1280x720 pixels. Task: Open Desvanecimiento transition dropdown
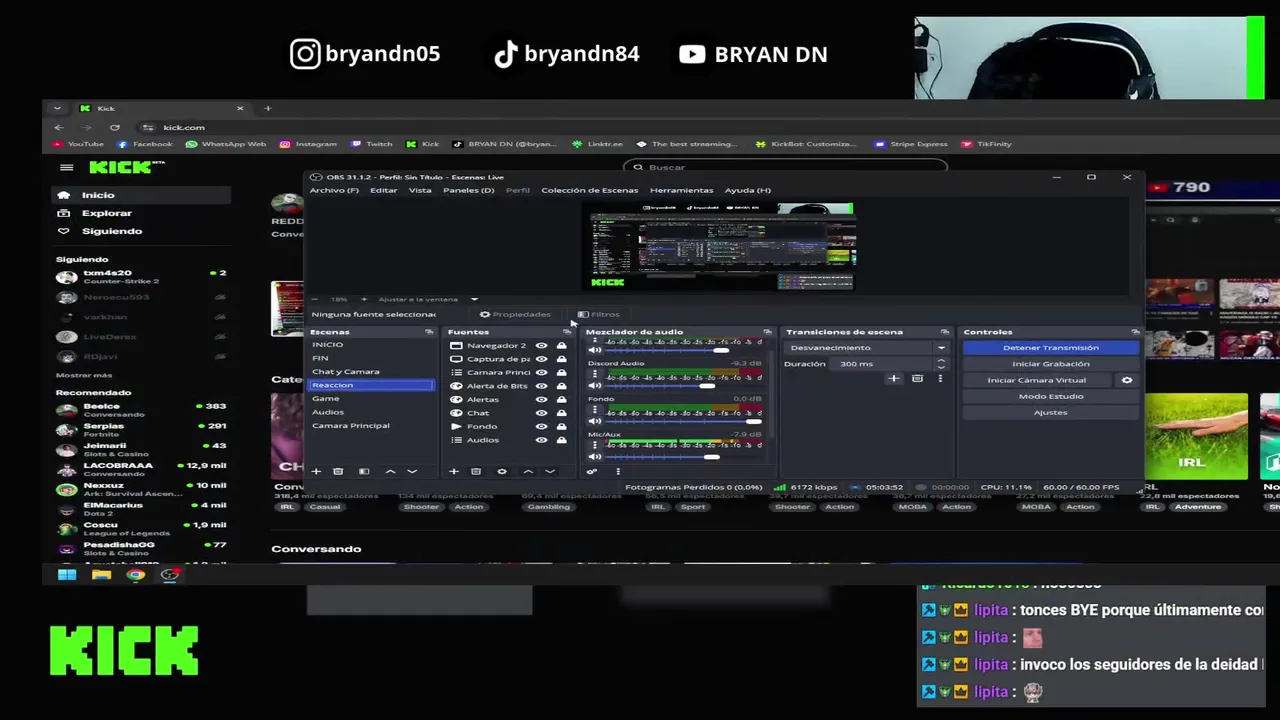point(866,348)
